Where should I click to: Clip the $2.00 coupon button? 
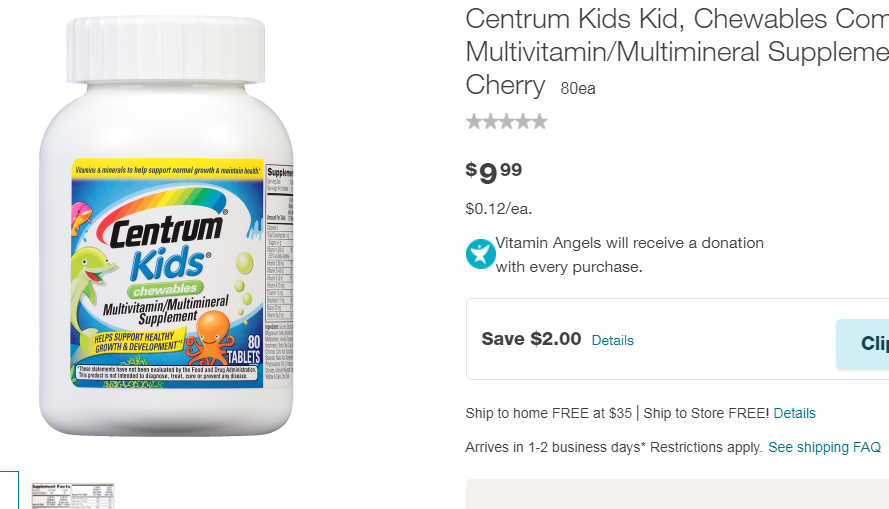click(x=862, y=344)
